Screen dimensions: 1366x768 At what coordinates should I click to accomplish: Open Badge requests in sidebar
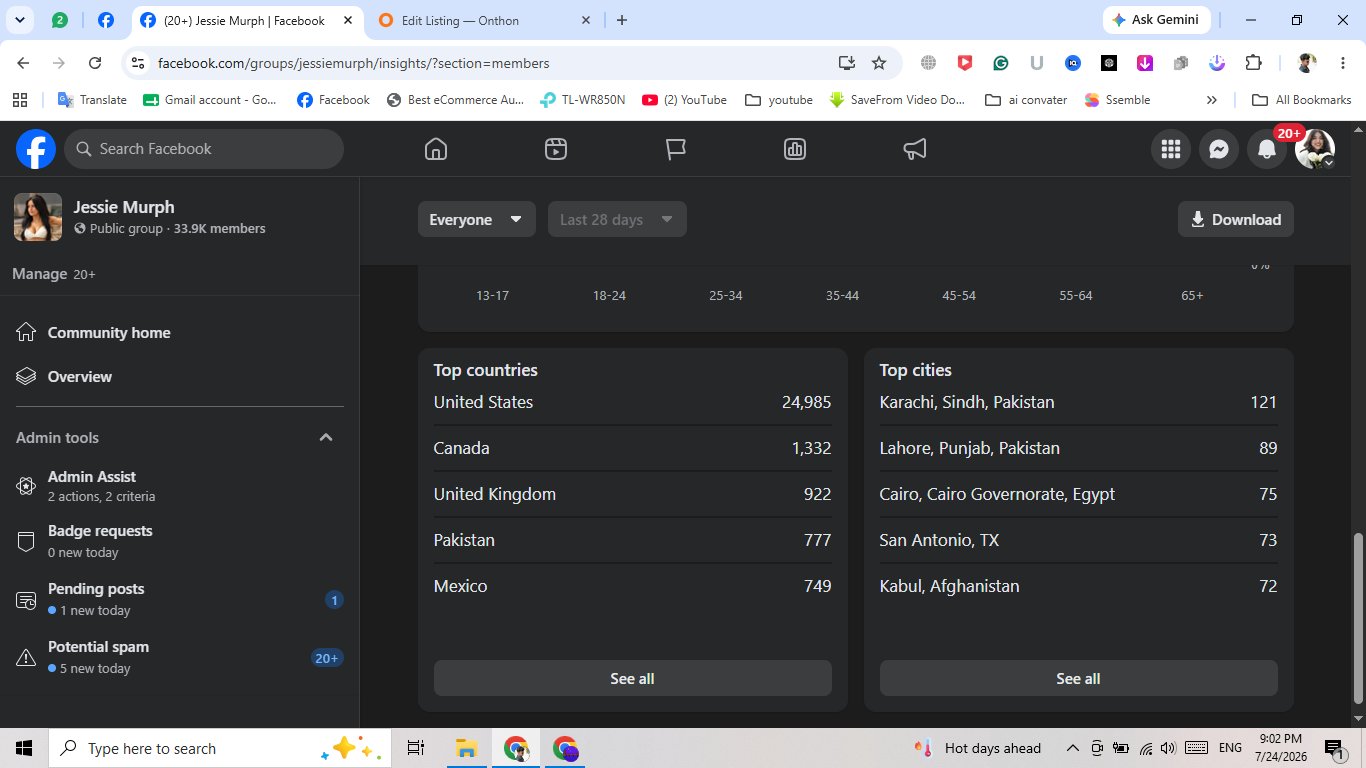180,541
